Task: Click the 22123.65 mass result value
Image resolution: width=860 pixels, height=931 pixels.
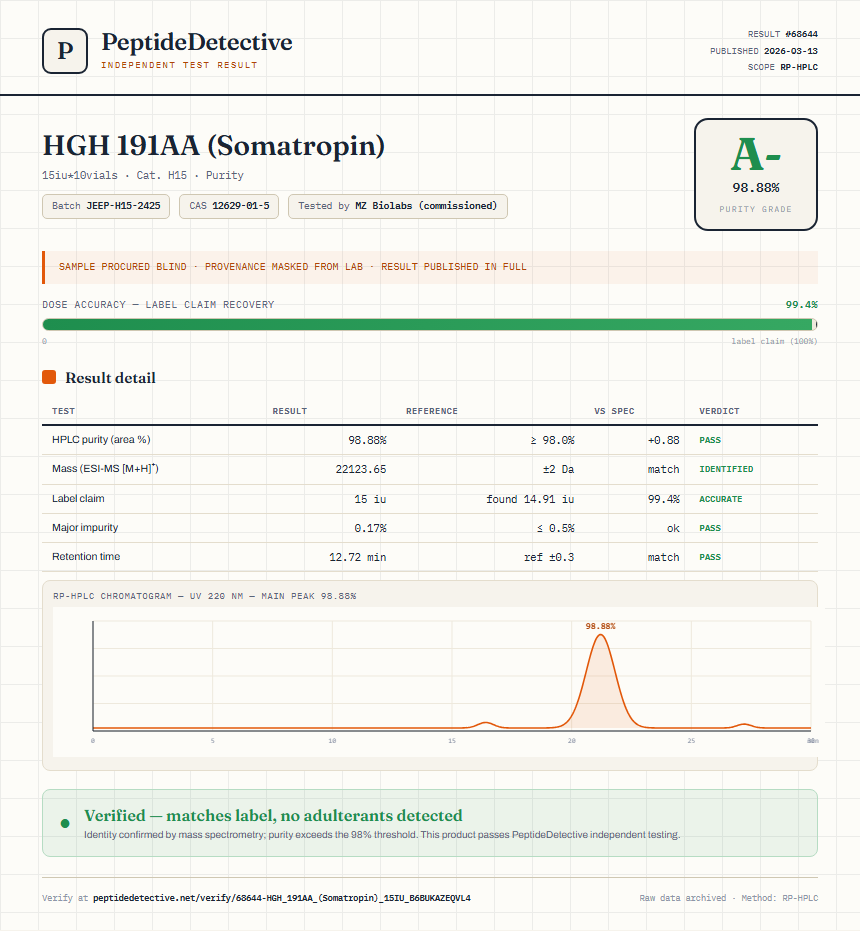Action: (x=361, y=469)
